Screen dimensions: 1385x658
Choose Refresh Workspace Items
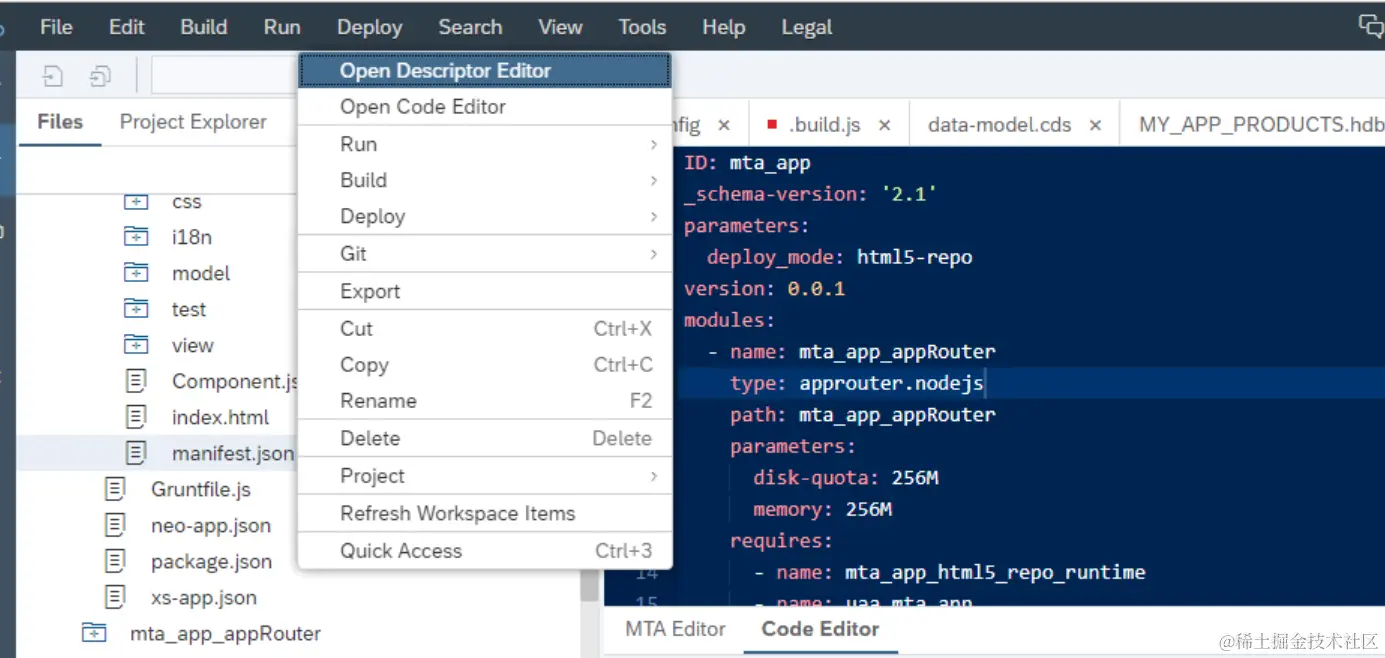[x=485, y=513]
